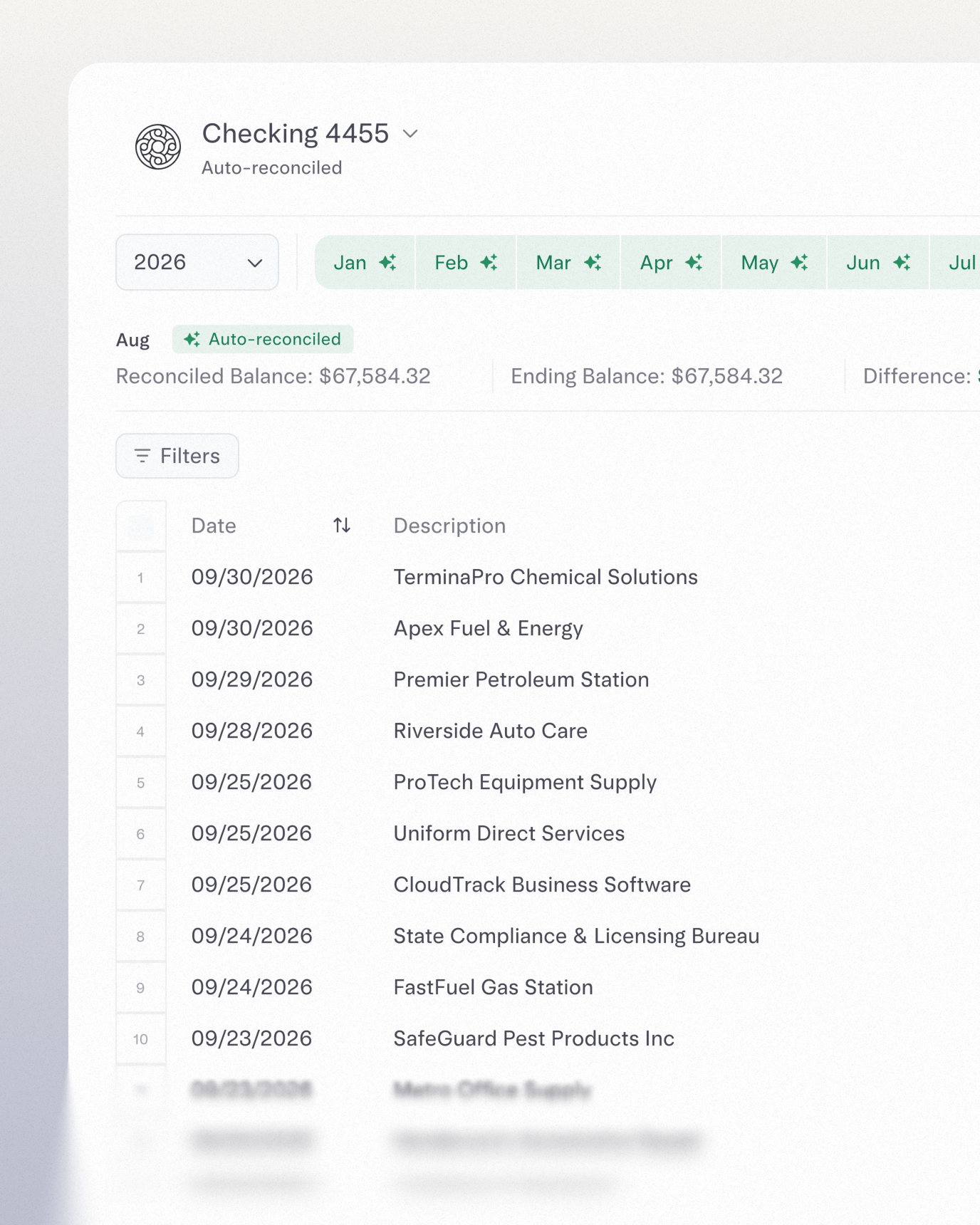Select the Jul month tab
980x1225 pixels.
(961, 263)
